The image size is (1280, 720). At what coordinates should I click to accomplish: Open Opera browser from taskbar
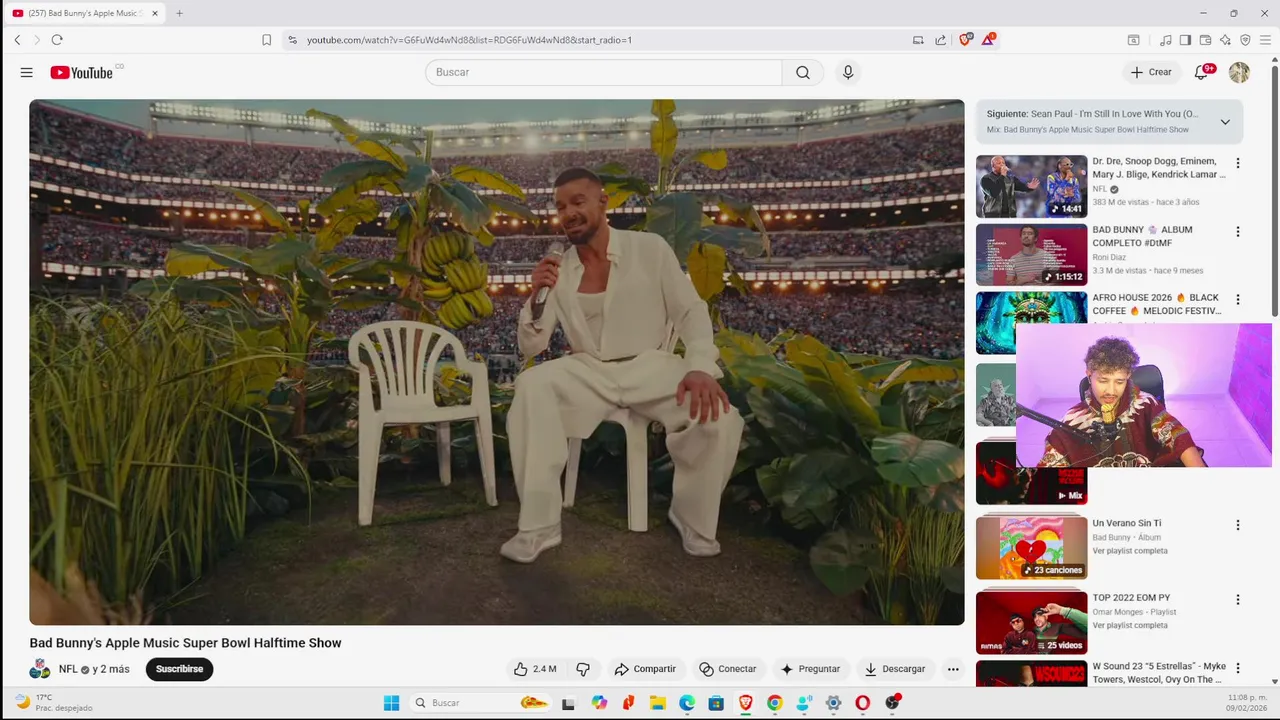[862, 703]
